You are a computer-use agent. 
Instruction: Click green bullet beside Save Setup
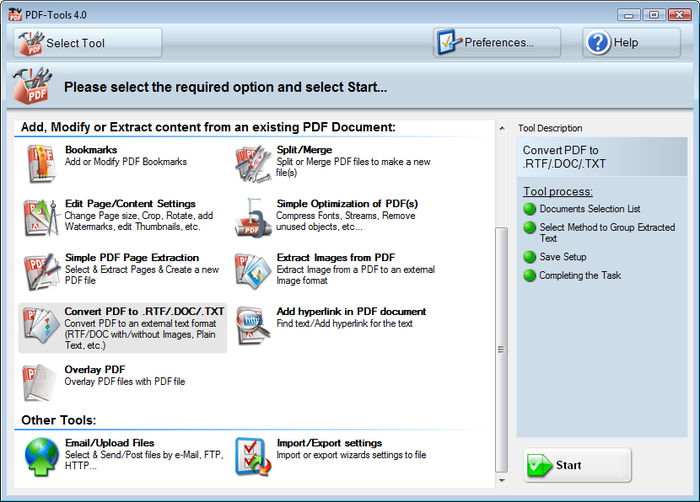point(529,257)
